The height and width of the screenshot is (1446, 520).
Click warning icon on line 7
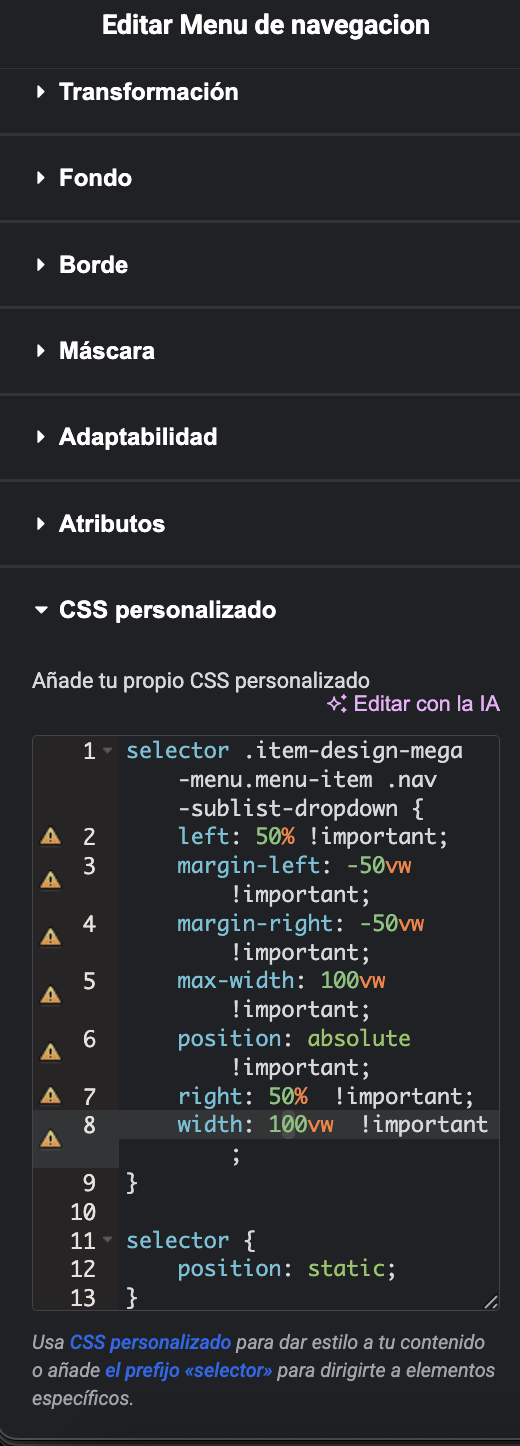point(50,1095)
